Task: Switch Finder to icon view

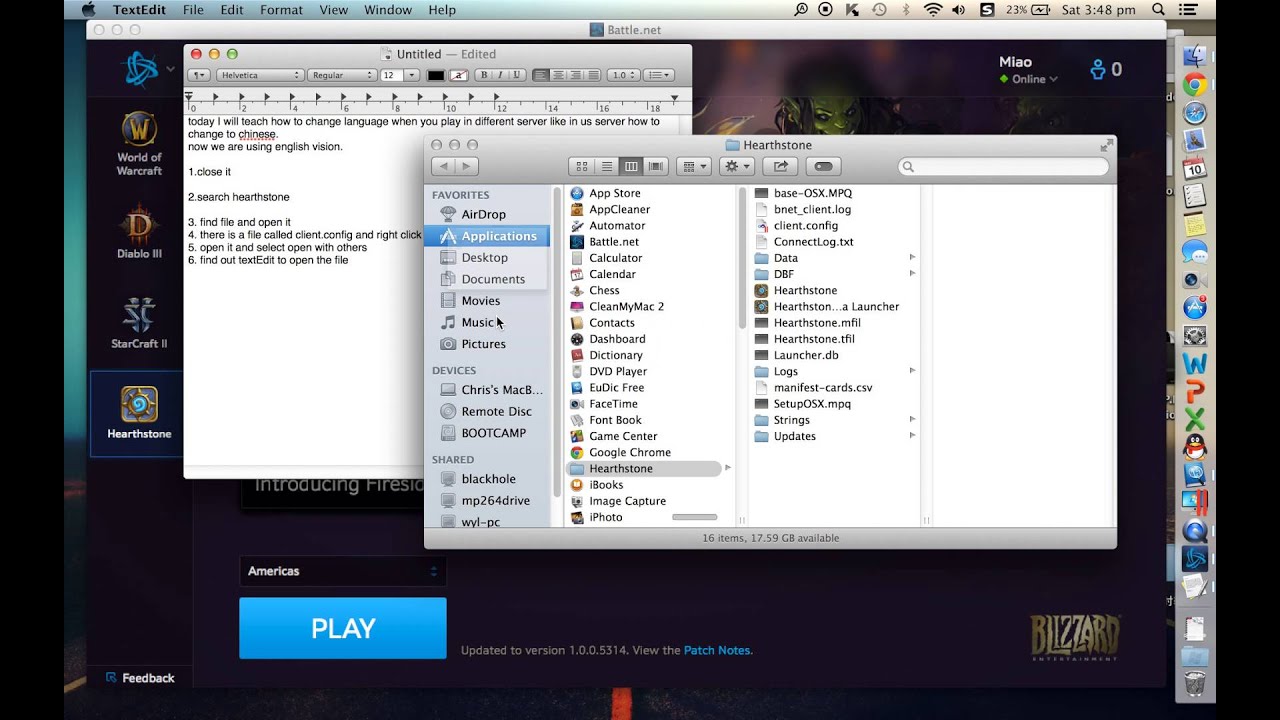Action: click(x=581, y=166)
